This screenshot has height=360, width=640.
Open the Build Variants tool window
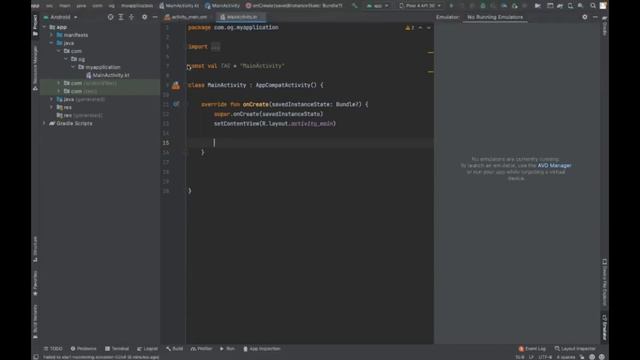tap(35, 322)
